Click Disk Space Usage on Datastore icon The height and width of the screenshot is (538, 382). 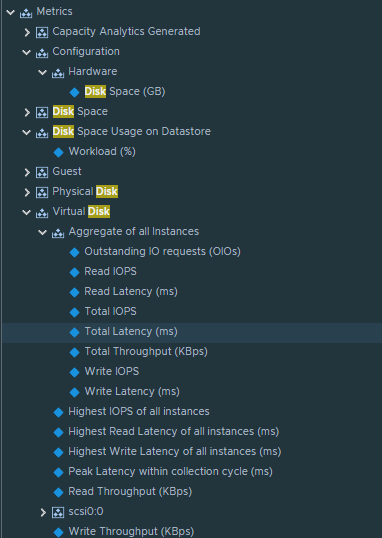pos(42,132)
